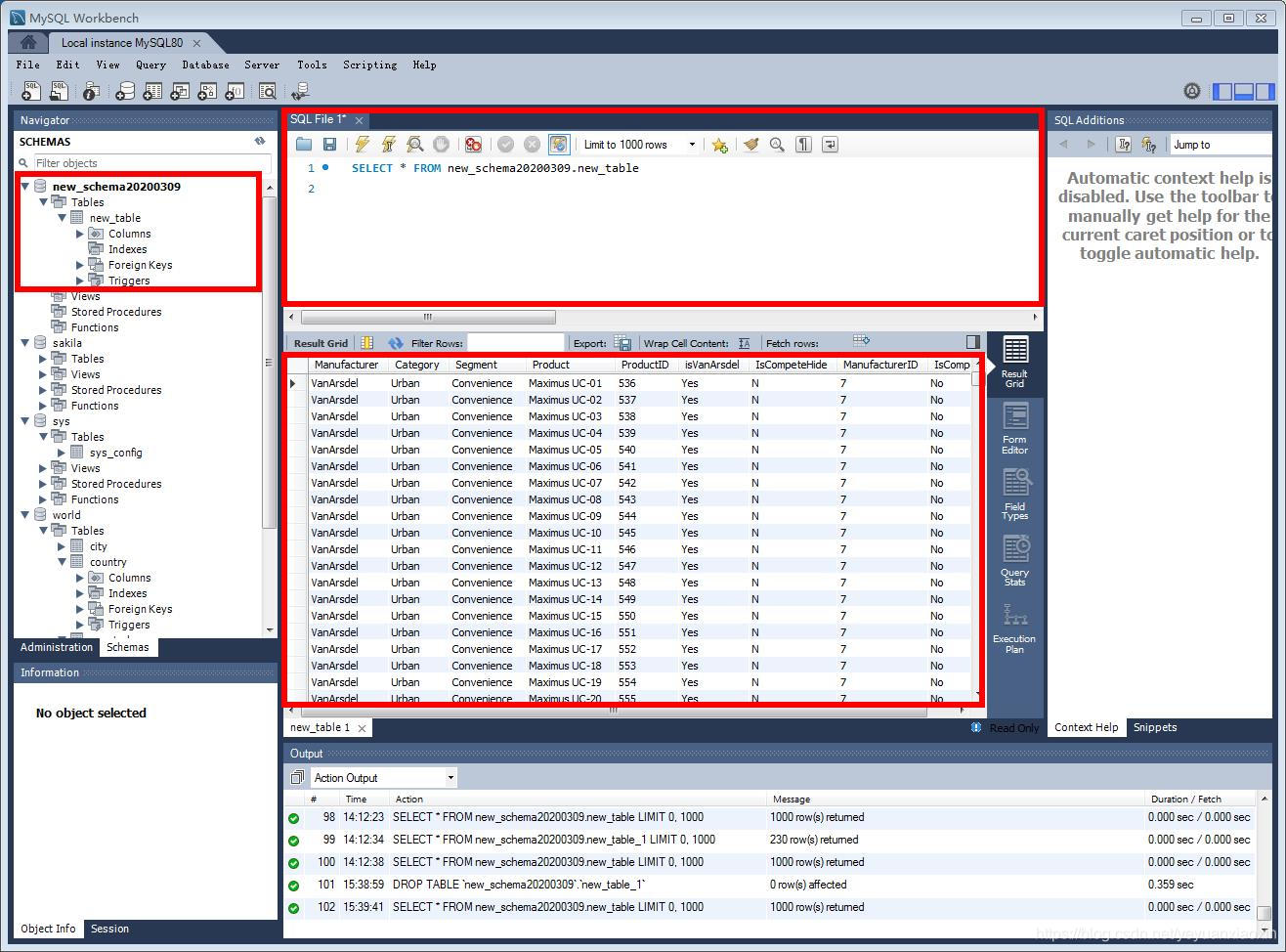The height and width of the screenshot is (952, 1286).
Task: Toggle the bottom output panel visibility
Action: pos(1244,92)
